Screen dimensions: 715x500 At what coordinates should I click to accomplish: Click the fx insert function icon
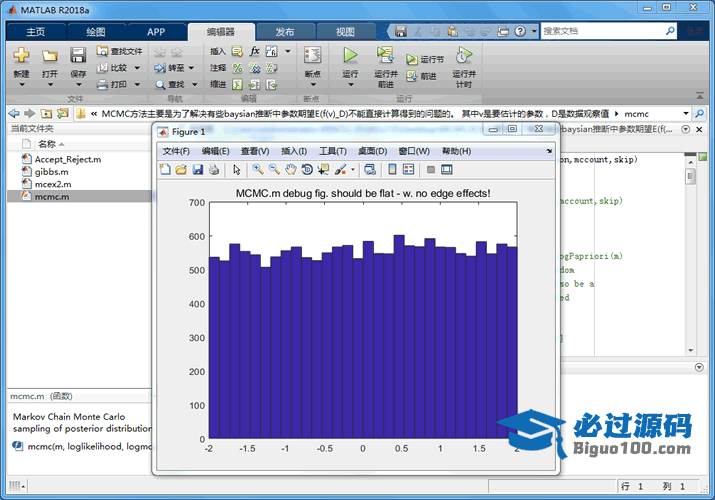coord(254,51)
